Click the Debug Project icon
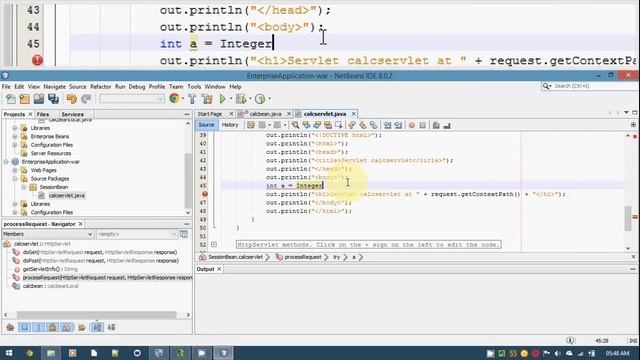 point(241,99)
